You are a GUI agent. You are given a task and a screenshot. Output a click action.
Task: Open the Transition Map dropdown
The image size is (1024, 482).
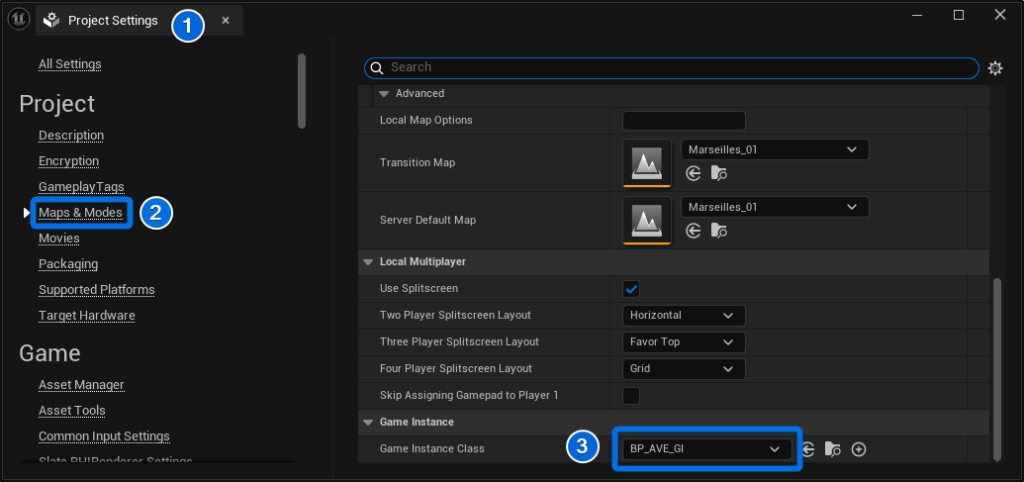[x=774, y=150]
